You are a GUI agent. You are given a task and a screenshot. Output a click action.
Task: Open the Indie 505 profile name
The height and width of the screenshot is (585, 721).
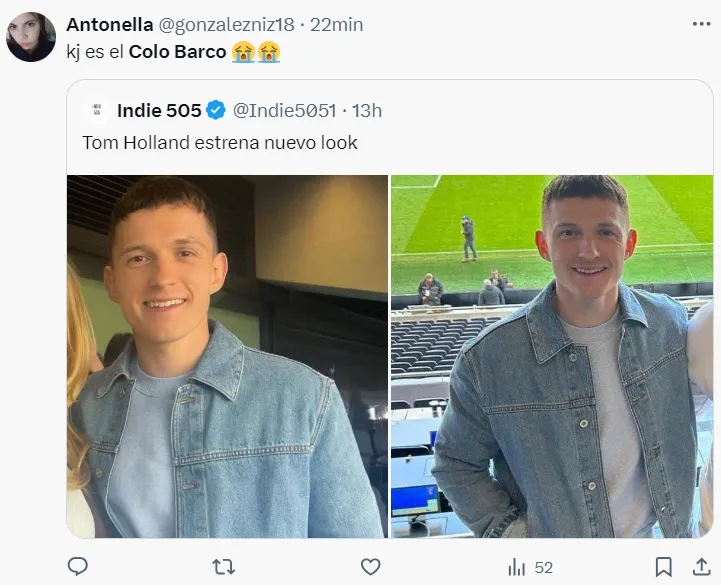[159, 110]
